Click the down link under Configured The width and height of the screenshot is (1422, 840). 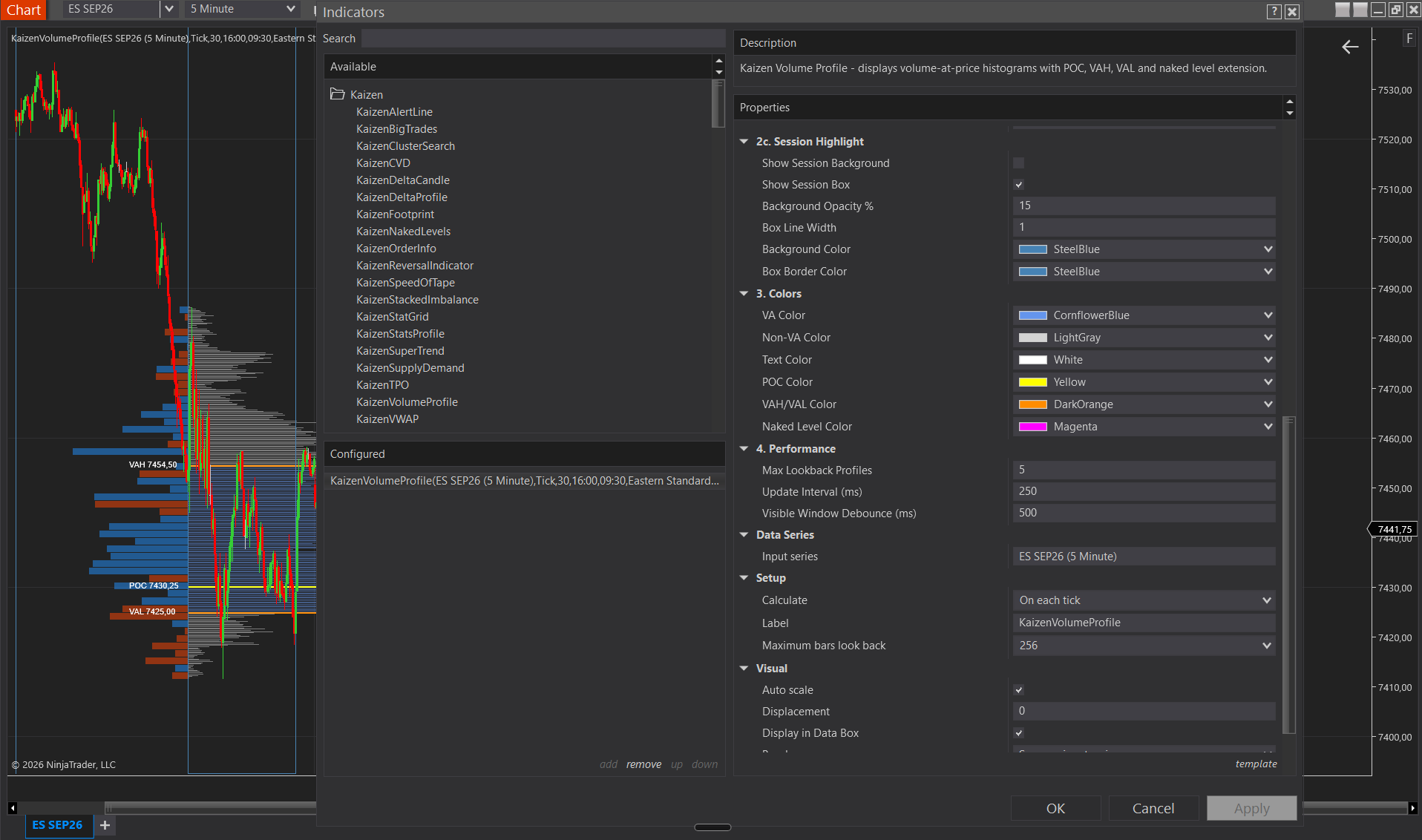tap(704, 764)
